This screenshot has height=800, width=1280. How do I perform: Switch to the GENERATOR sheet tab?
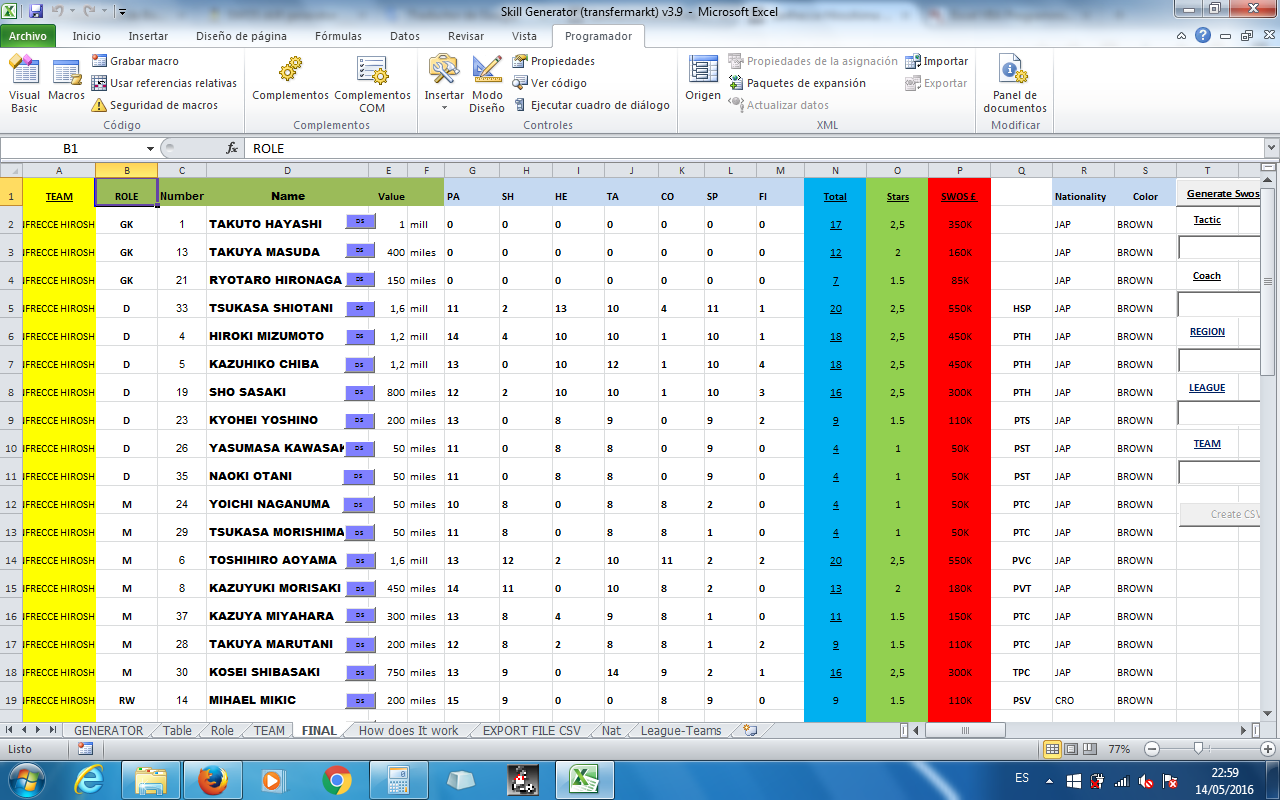click(x=108, y=731)
